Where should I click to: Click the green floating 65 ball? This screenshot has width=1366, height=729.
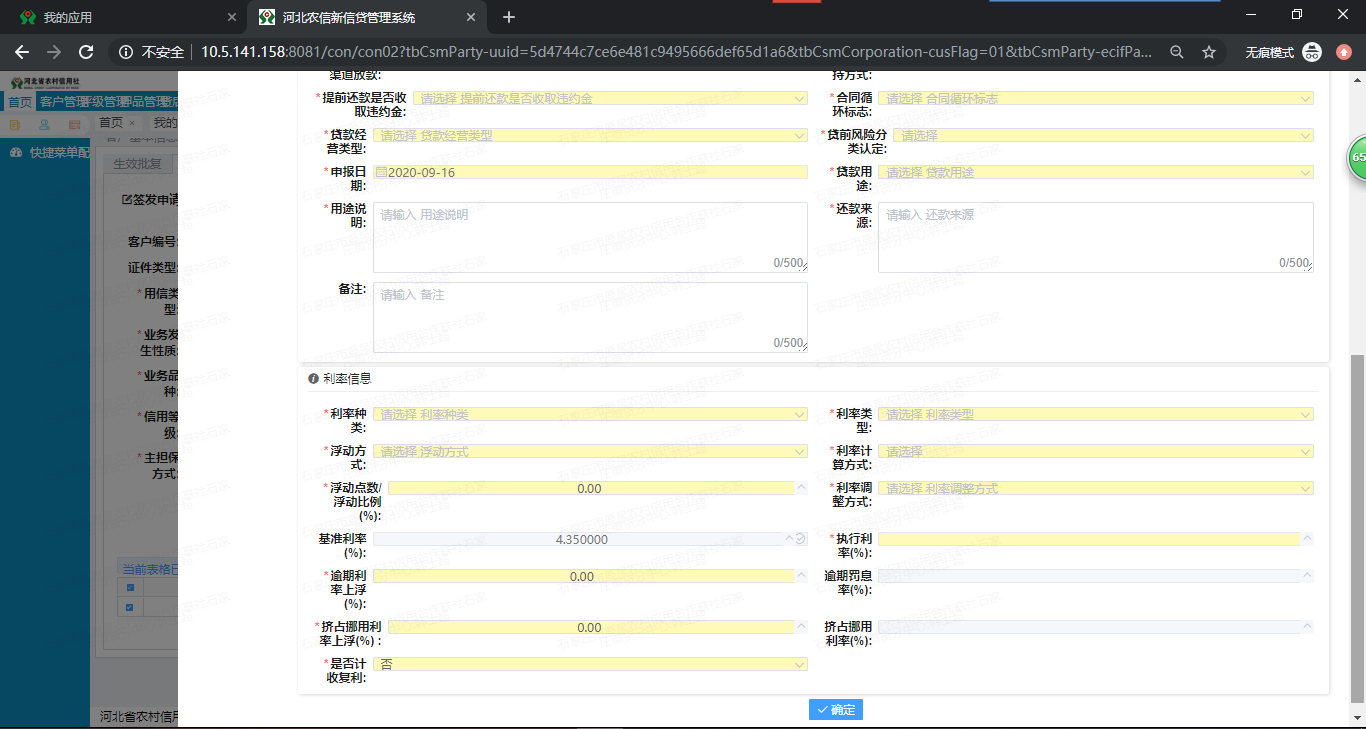click(x=1357, y=158)
